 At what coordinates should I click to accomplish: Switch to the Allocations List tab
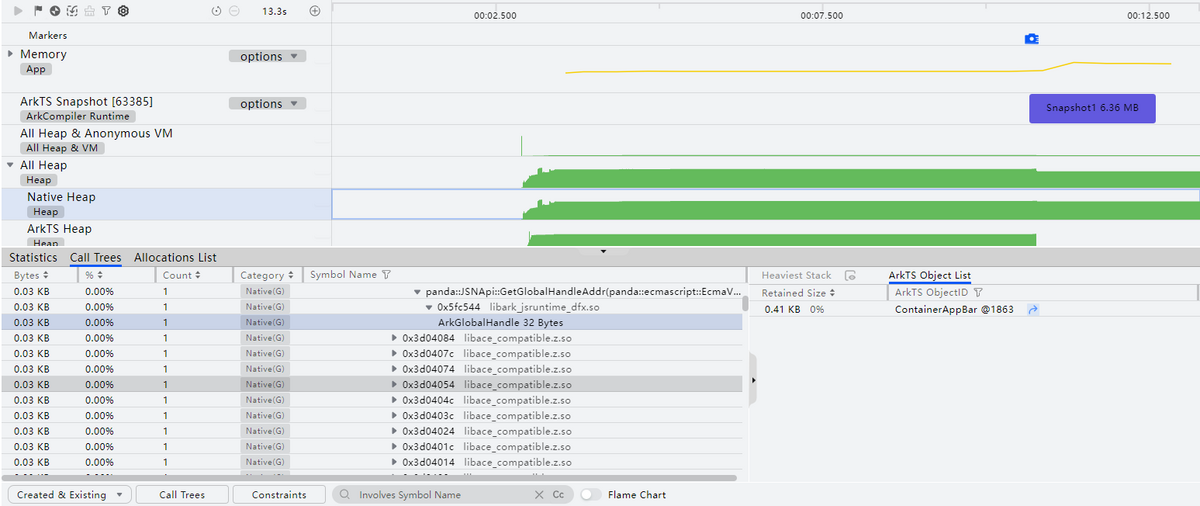click(175, 258)
